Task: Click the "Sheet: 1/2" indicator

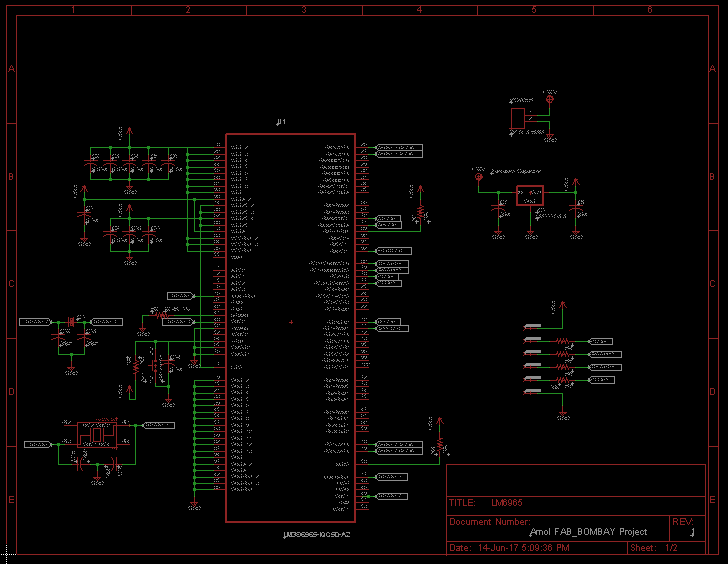Action: (x=654, y=548)
